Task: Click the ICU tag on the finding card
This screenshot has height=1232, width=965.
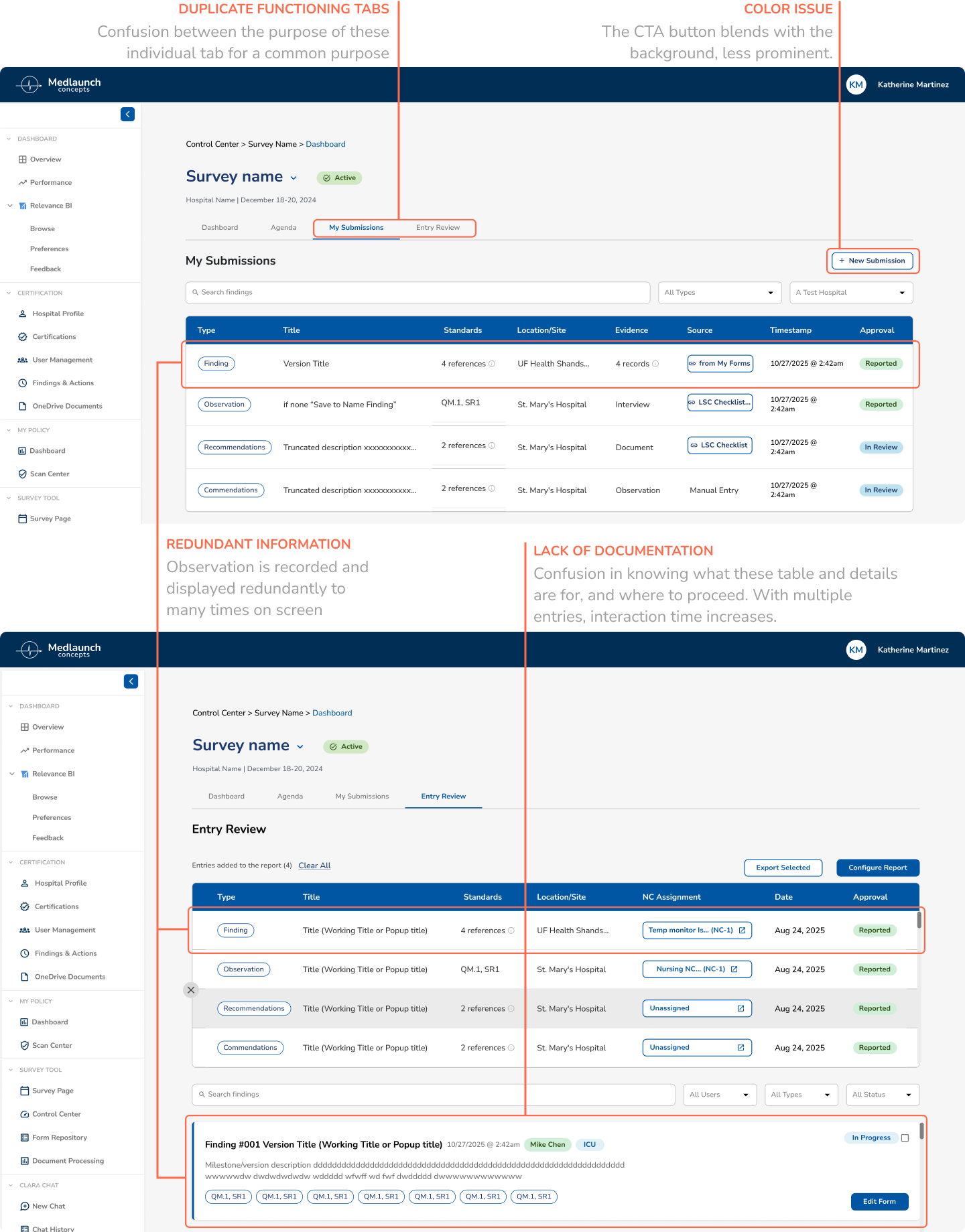Action: click(590, 1145)
